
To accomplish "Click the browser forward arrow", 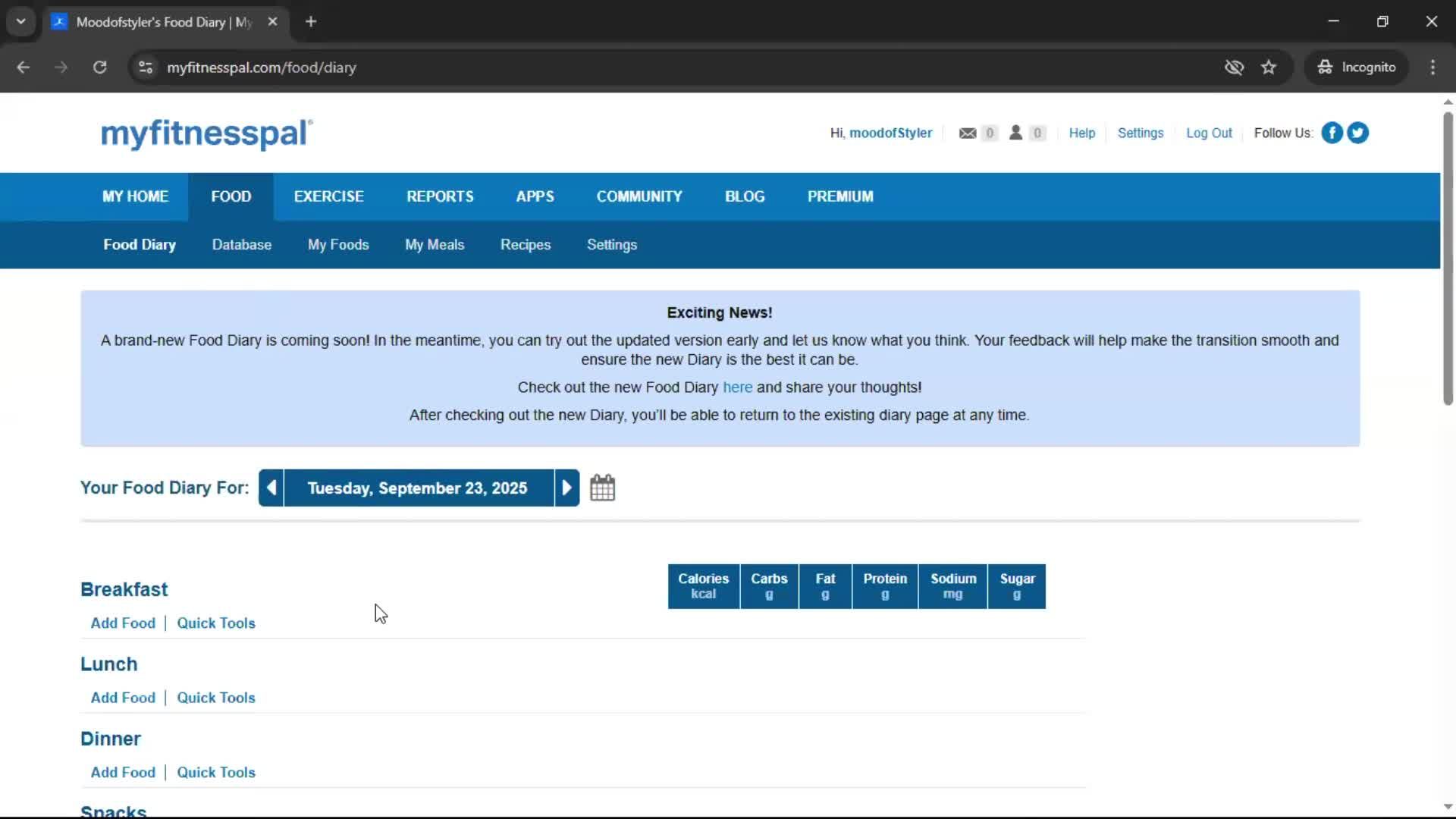I will [x=61, y=67].
